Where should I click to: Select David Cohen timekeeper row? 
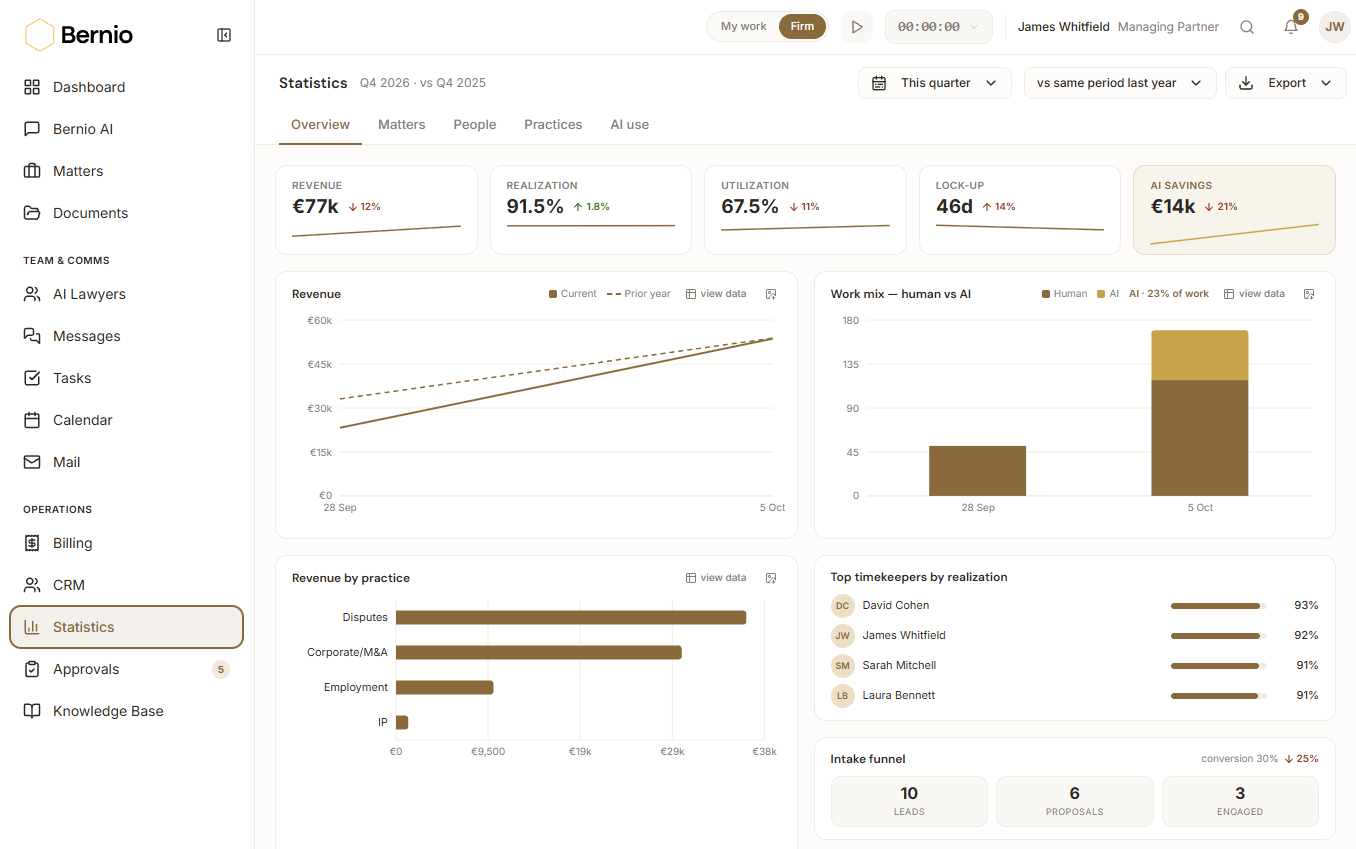click(x=1075, y=605)
